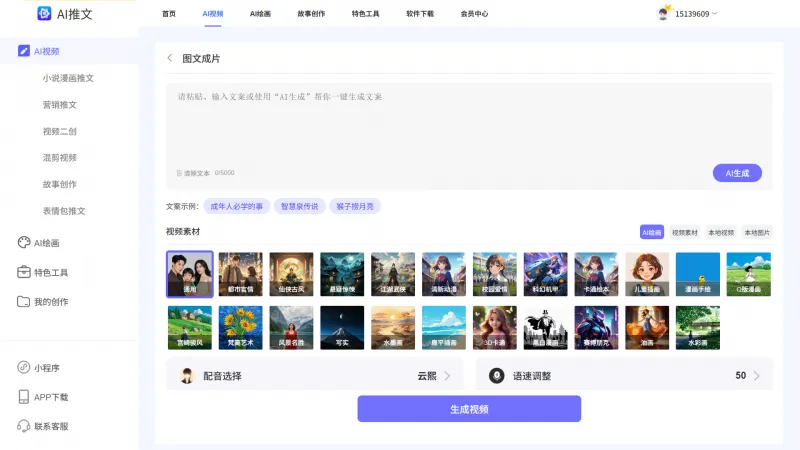The height and width of the screenshot is (450, 800).
Task: Choose the 智慧泉传说 sample text
Action: pyautogui.click(x=299, y=206)
